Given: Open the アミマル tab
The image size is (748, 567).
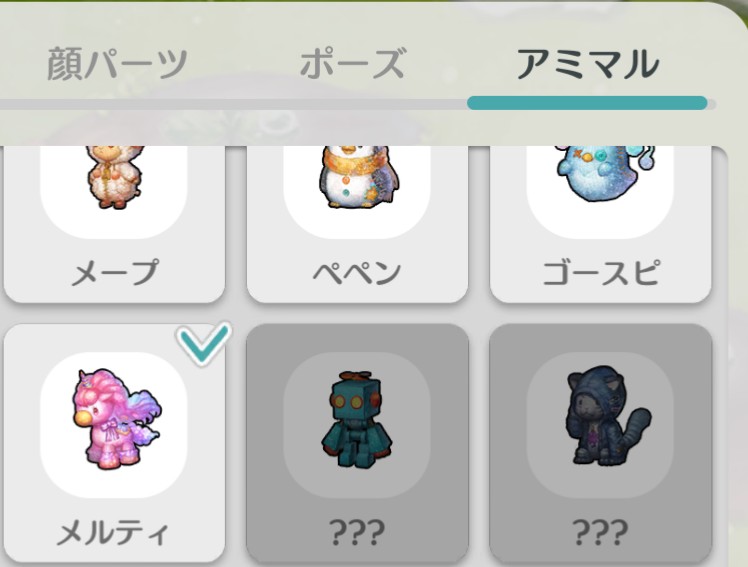Looking at the screenshot, I should coord(588,63).
